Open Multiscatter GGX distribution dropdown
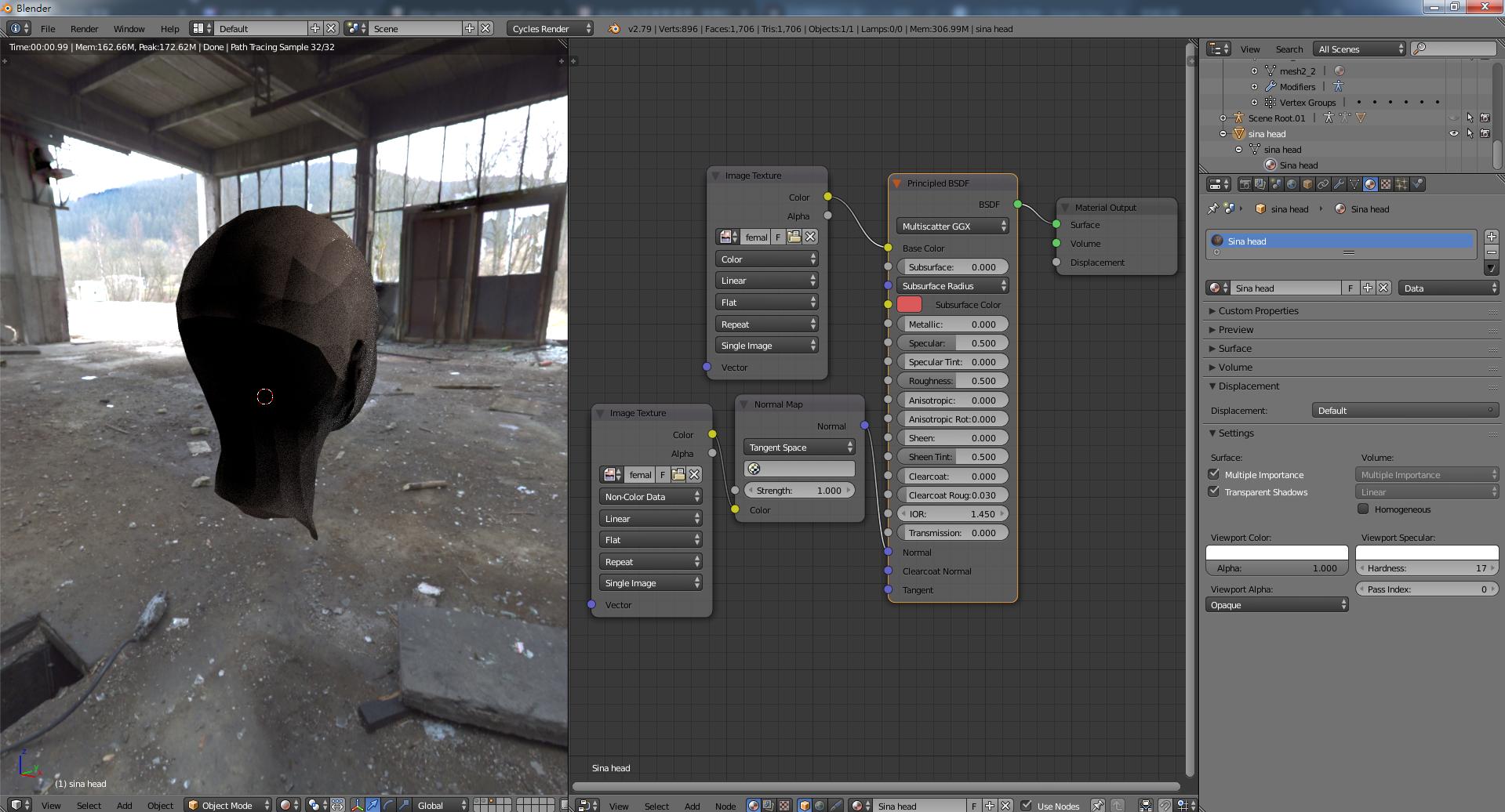The width and height of the screenshot is (1505, 812). [x=952, y=226]
